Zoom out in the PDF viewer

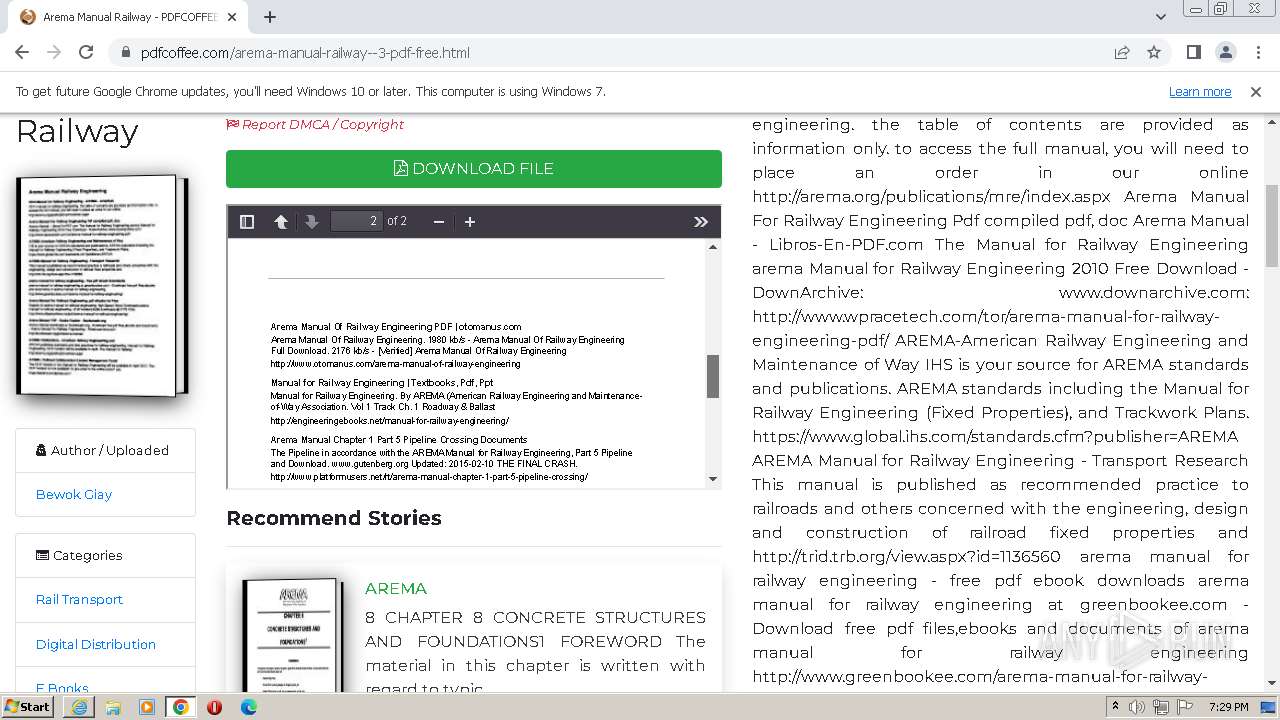point(439,222)
